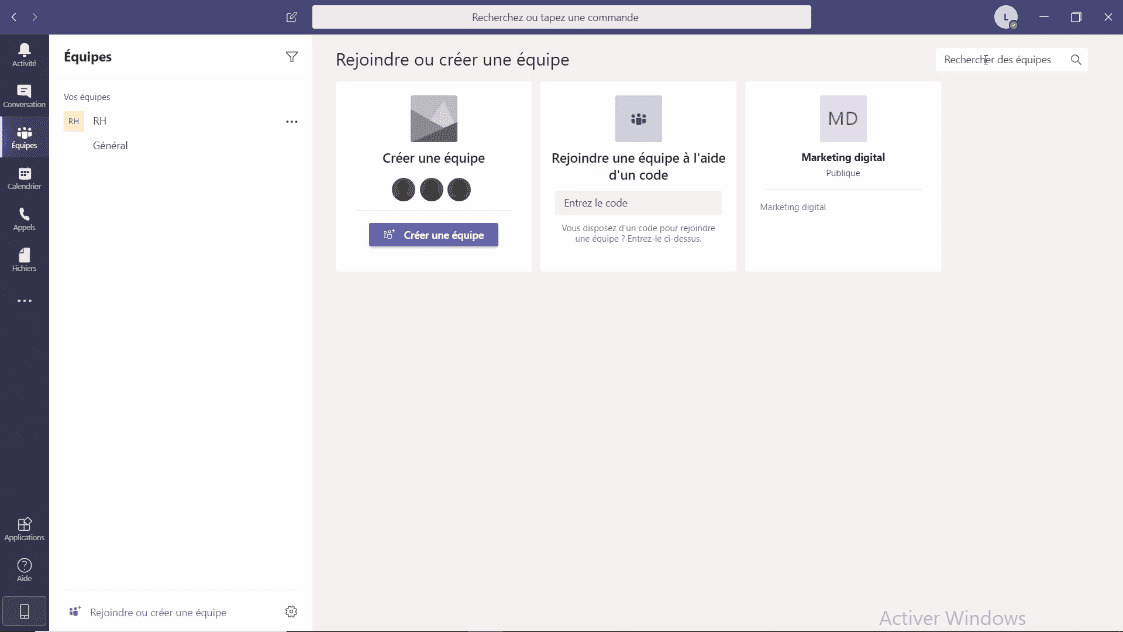1123x632 pixels.
Task: Click the Créer une équipe button
Action: pyautogui.click(x=433, y=234)
